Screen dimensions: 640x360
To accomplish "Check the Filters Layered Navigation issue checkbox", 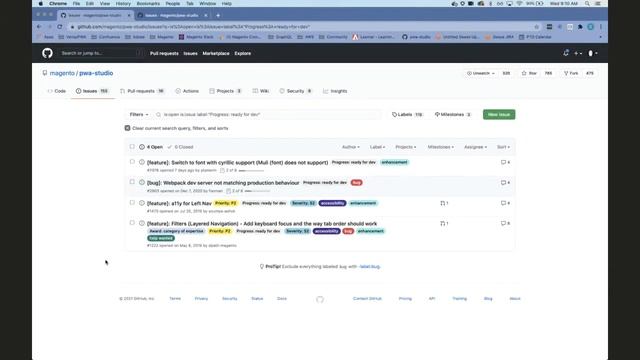I will tap(132, 223).
